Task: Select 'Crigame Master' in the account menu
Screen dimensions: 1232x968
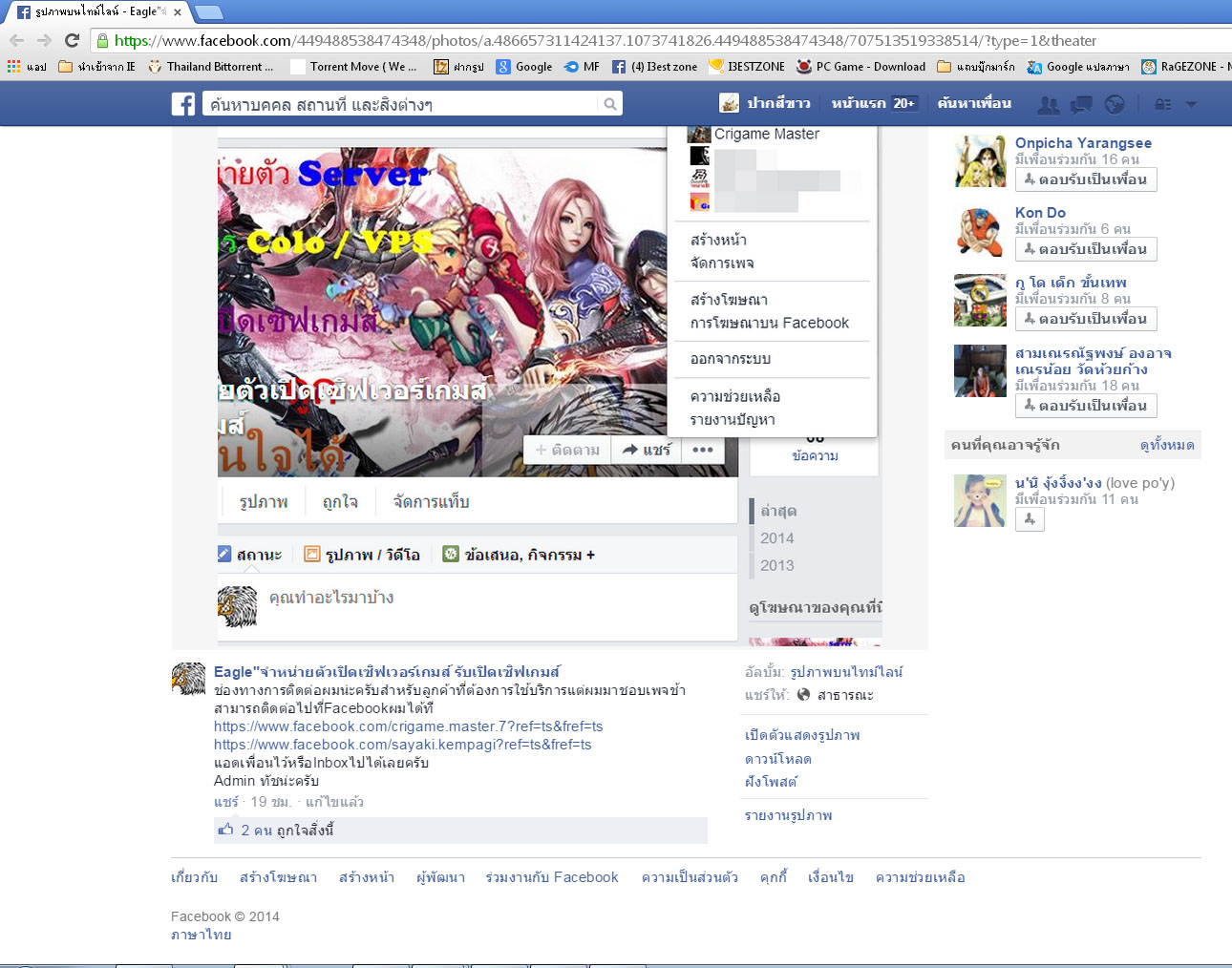Action: click(767, 135)
